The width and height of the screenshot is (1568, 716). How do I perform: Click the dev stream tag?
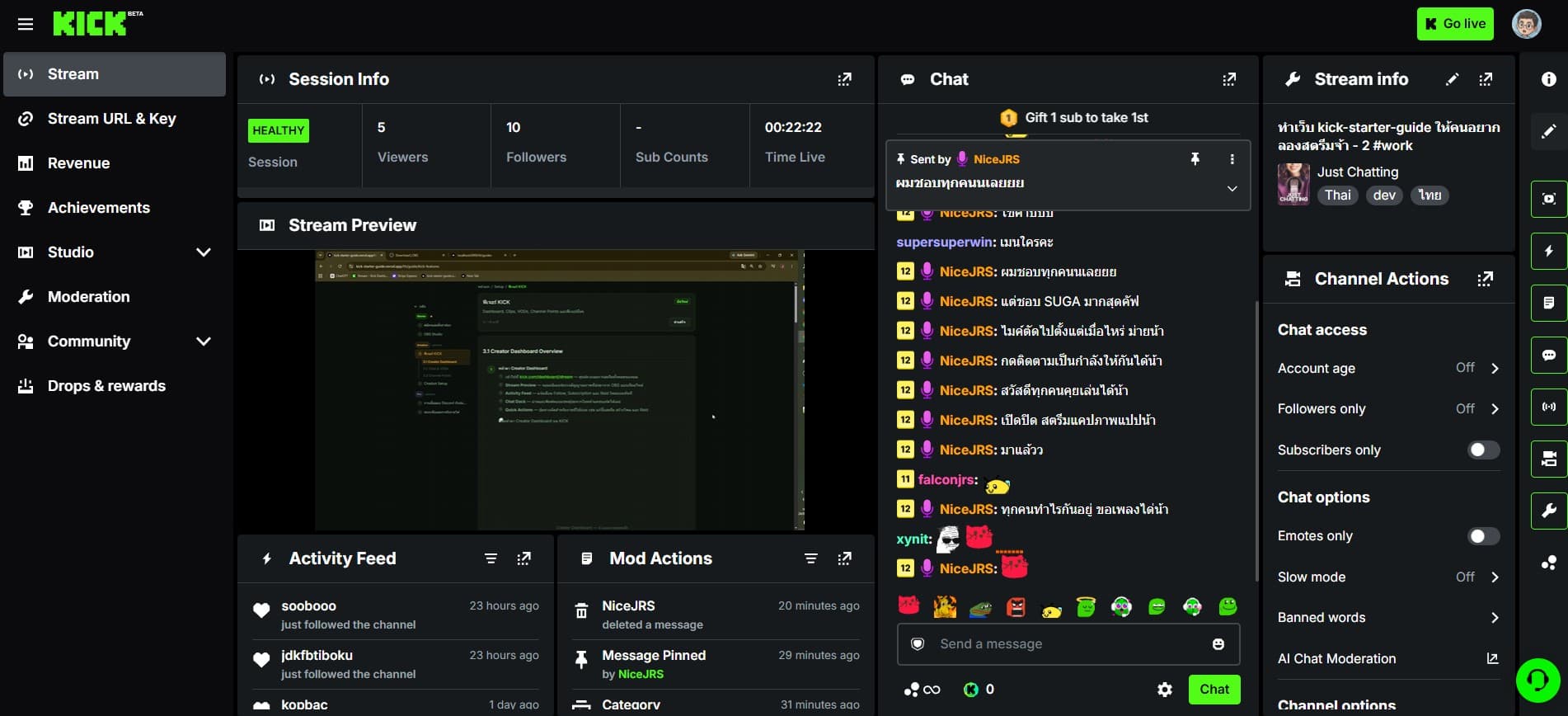1384,195
